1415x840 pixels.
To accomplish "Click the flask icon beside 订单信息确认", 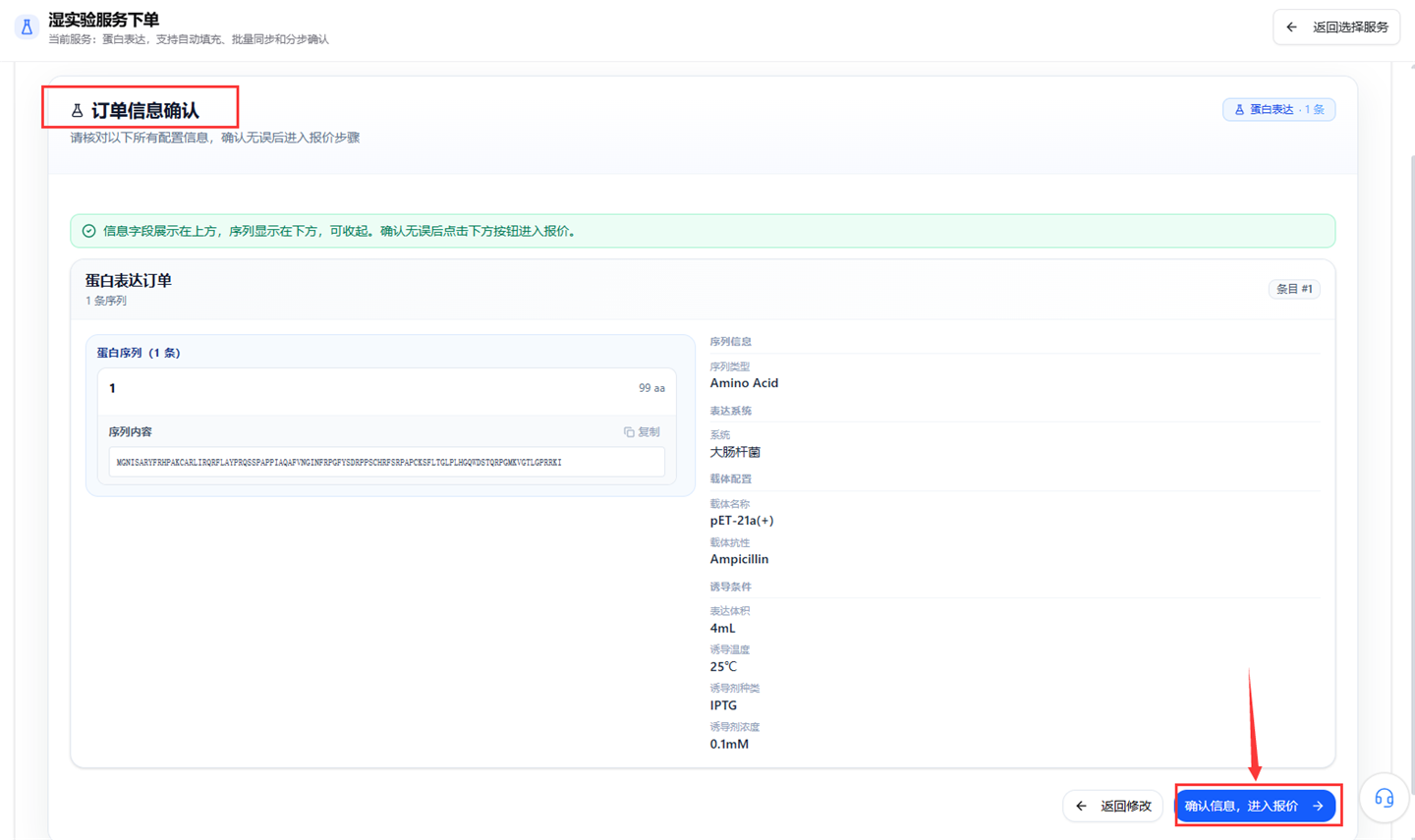I will pos(78,111).
